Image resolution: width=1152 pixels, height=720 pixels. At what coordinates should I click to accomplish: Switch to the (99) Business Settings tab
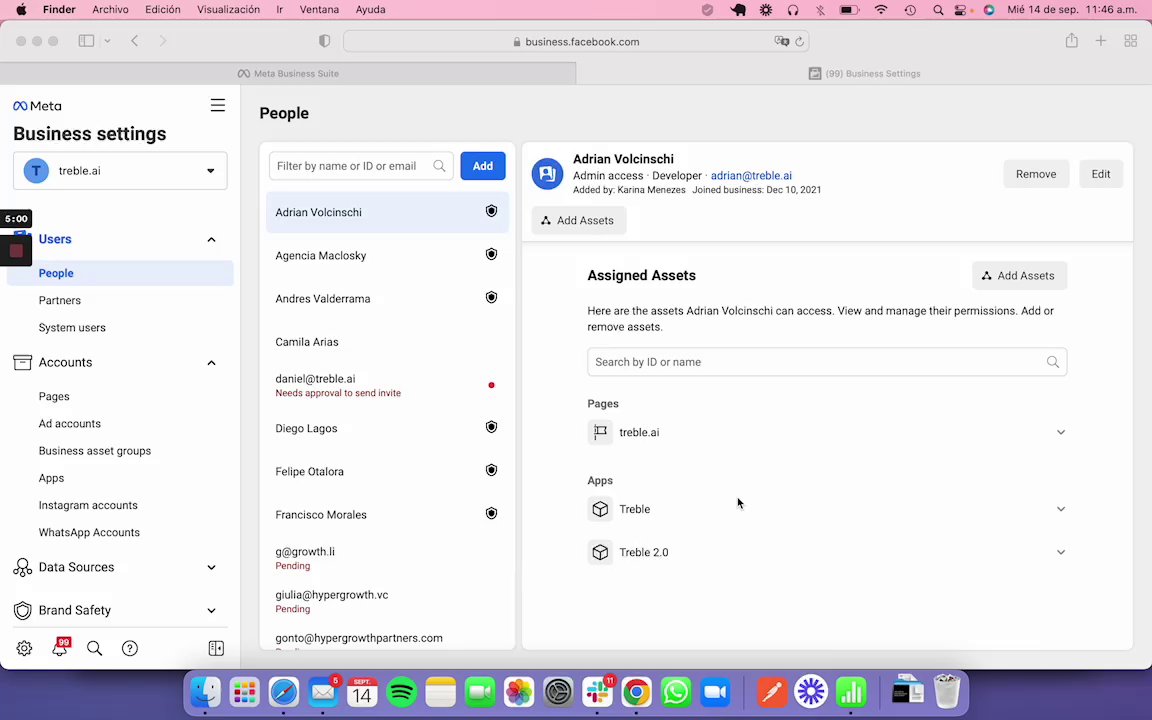(x=864, y=73)
